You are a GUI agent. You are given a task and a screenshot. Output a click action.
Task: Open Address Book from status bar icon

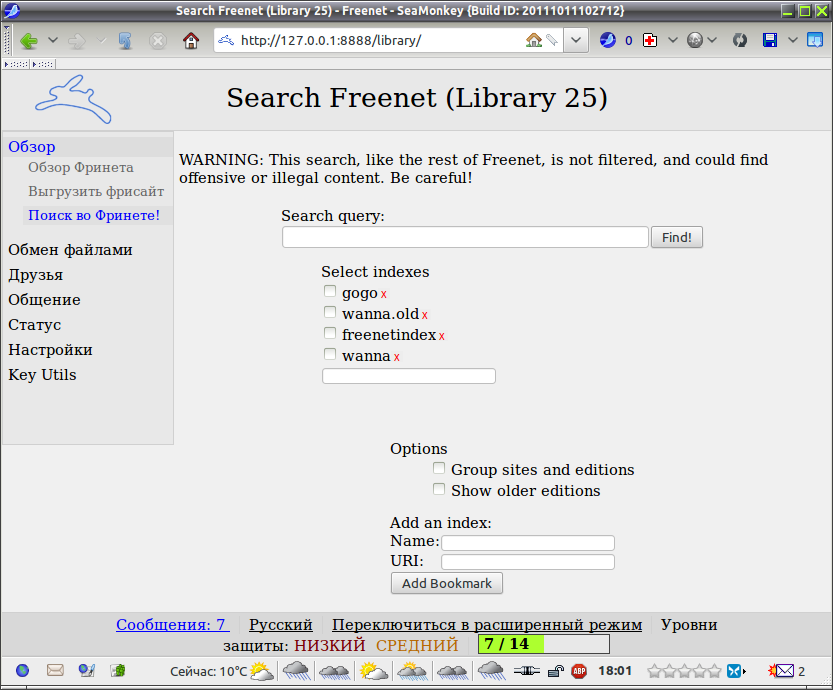pyautogui.click(x=118, y=670)
